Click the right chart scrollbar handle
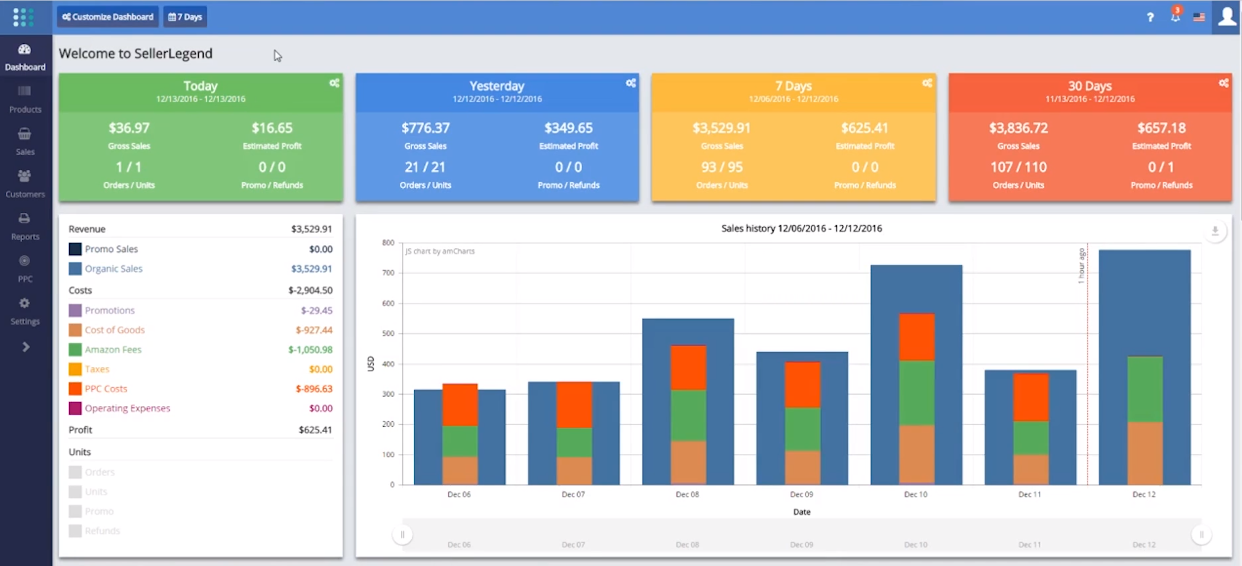1242x566 pixels. [x=1201, y=535]
